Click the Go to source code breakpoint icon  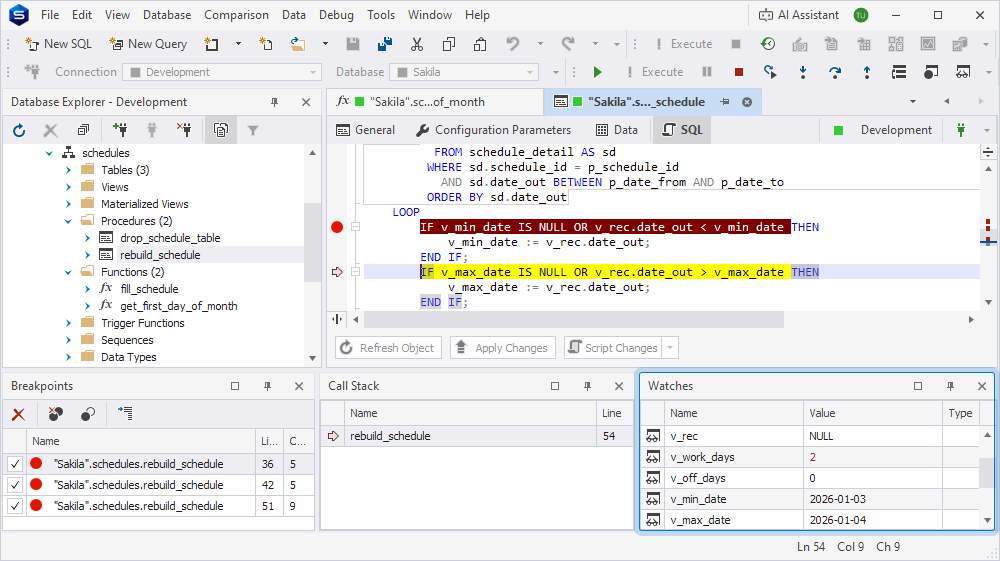[125, 414]
